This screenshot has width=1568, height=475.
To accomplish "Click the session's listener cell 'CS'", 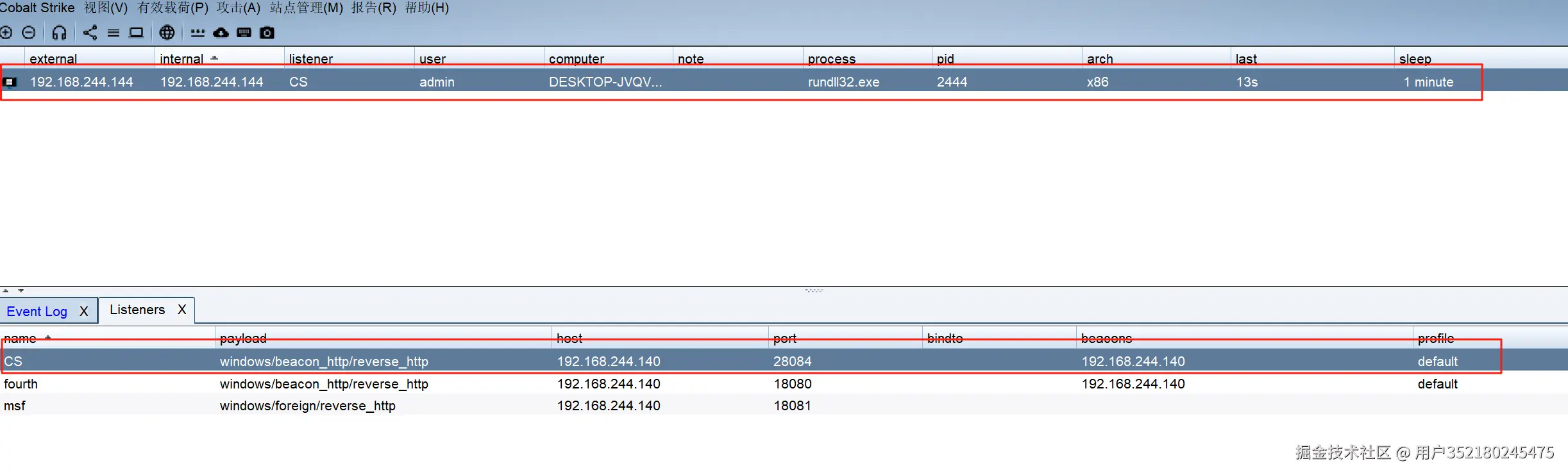I will [x=298, y=82].
